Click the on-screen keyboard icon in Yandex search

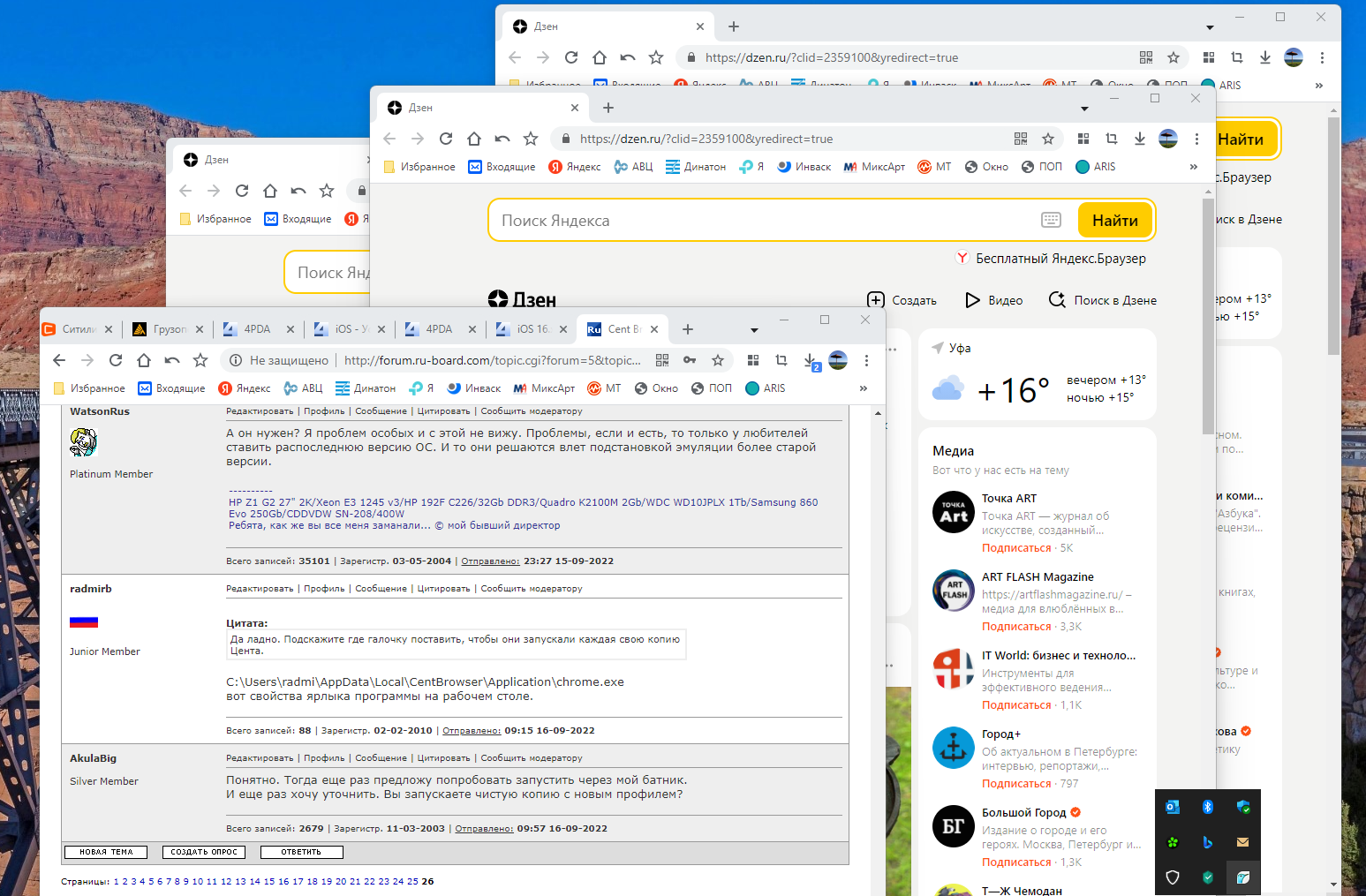pos(1051,220)
